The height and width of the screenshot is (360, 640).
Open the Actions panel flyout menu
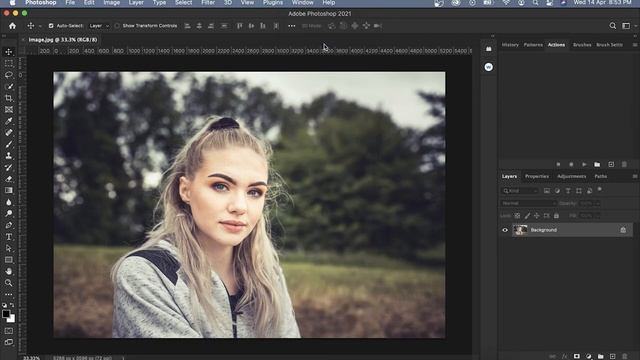click(x=635, y=45)
